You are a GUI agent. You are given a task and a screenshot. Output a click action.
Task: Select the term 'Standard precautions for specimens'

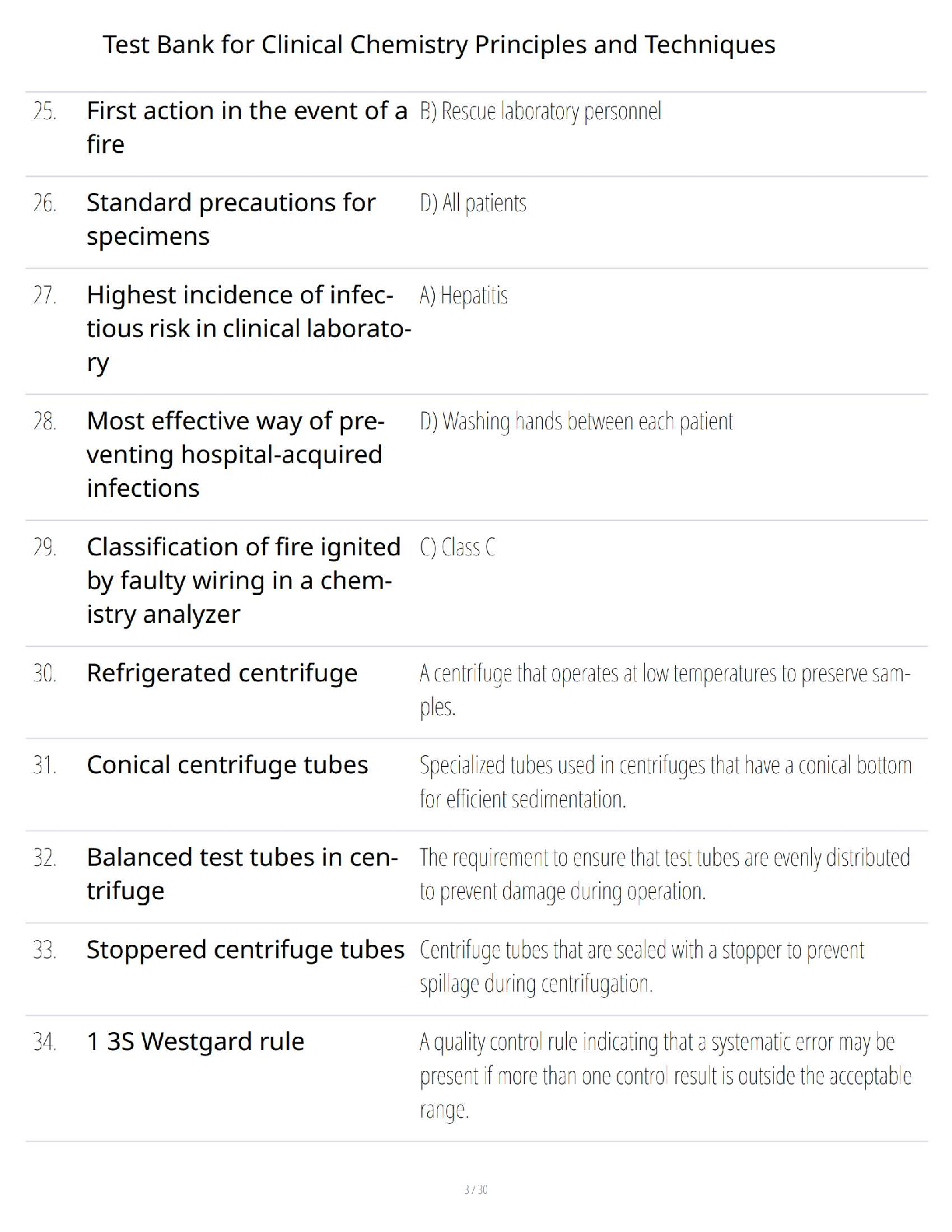(231, 219)
